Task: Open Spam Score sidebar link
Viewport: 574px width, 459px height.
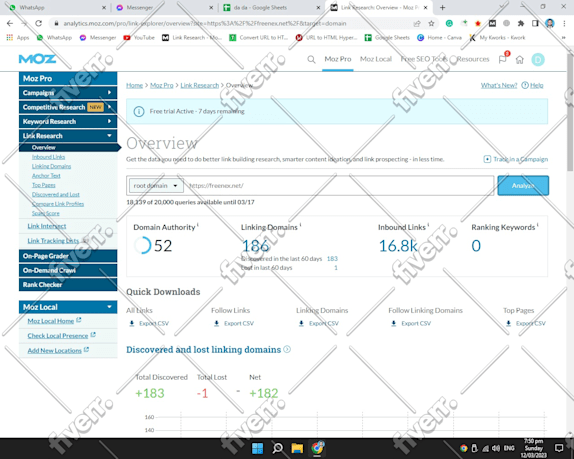Action: pos(45,213)
